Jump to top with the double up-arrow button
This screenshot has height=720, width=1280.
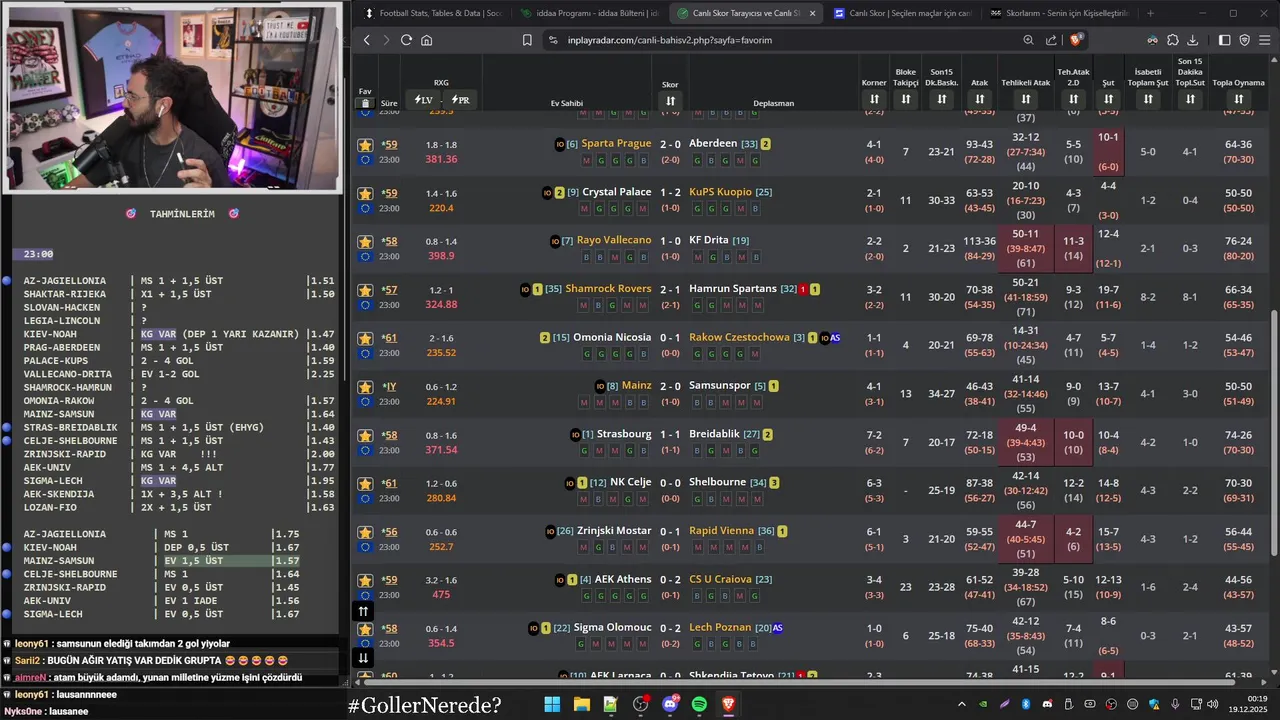click(363, 611)
